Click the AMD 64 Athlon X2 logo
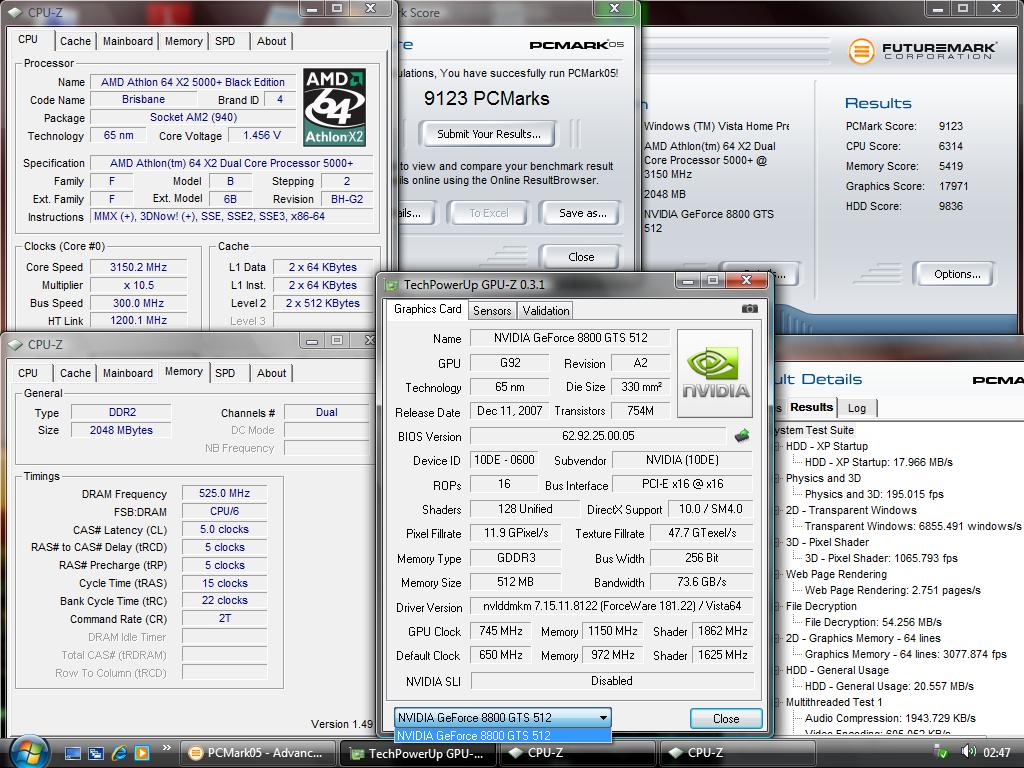 334,107
